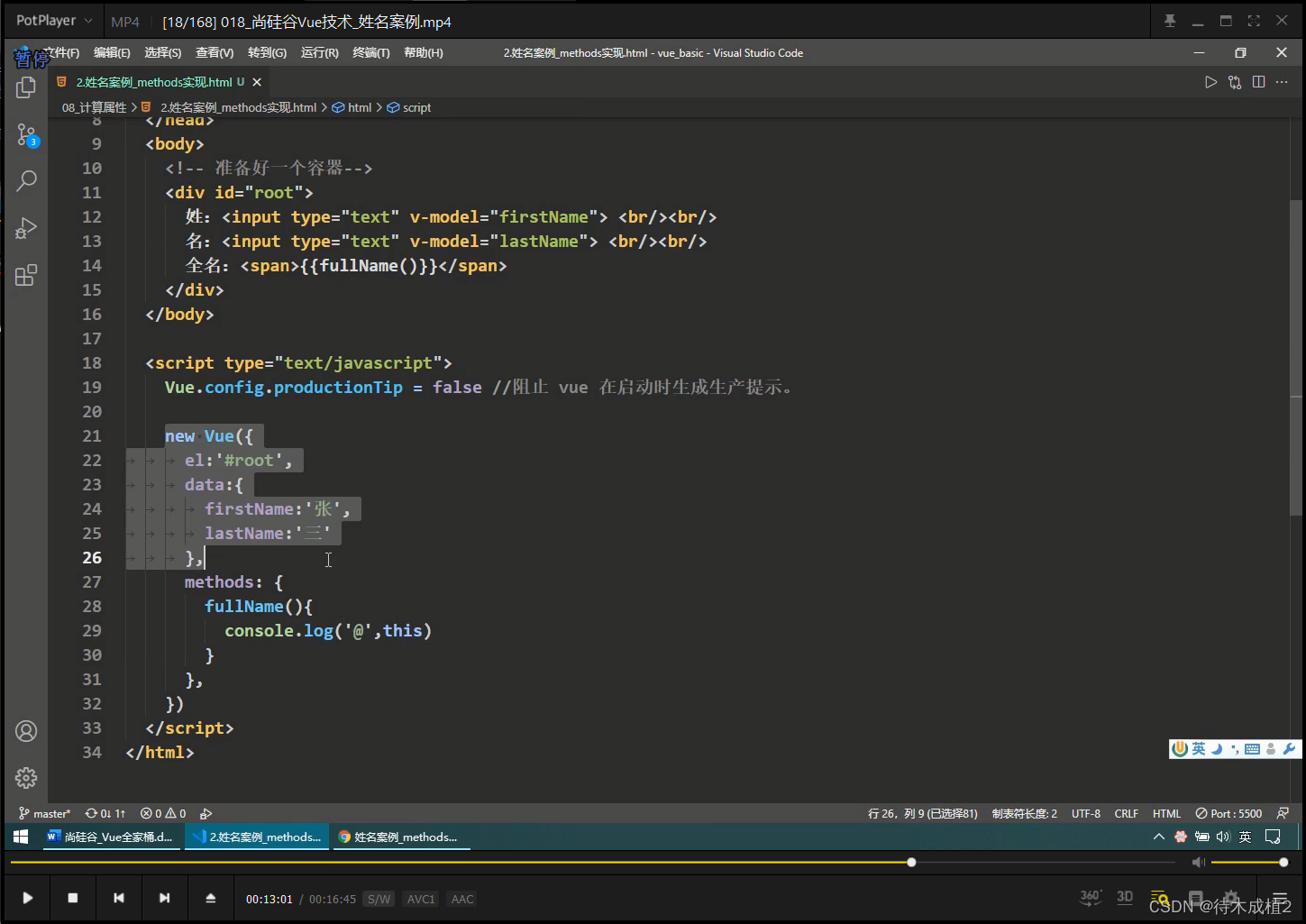Open the PotPlayer main menu dropdown
1306x924 pixels.
(x=54, y=21)
